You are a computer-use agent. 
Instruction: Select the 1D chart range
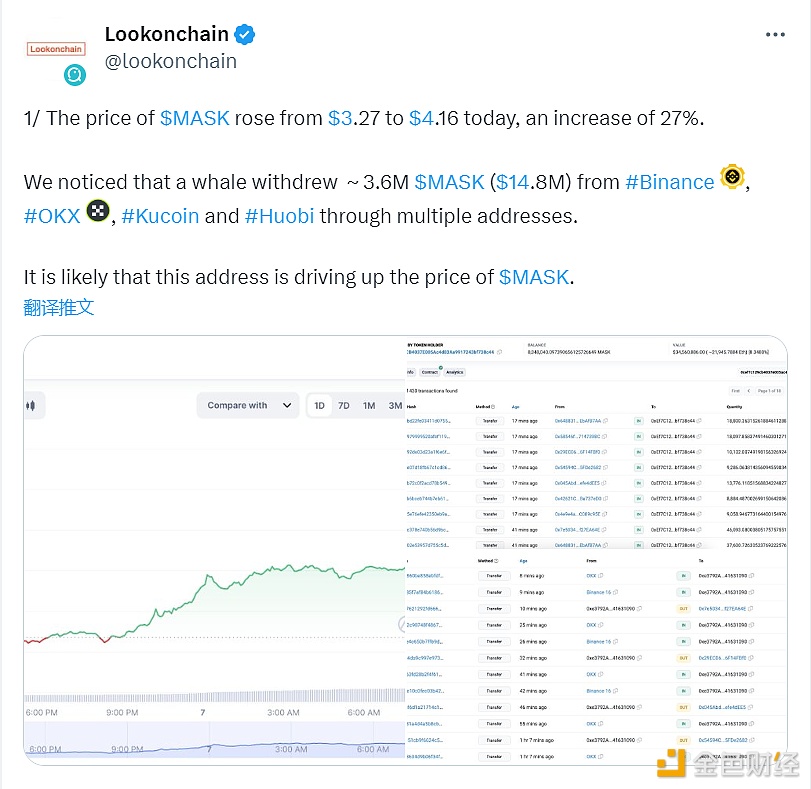click(320, 406)
